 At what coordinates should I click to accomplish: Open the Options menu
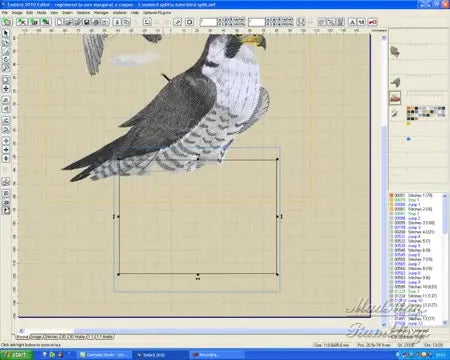83,13
